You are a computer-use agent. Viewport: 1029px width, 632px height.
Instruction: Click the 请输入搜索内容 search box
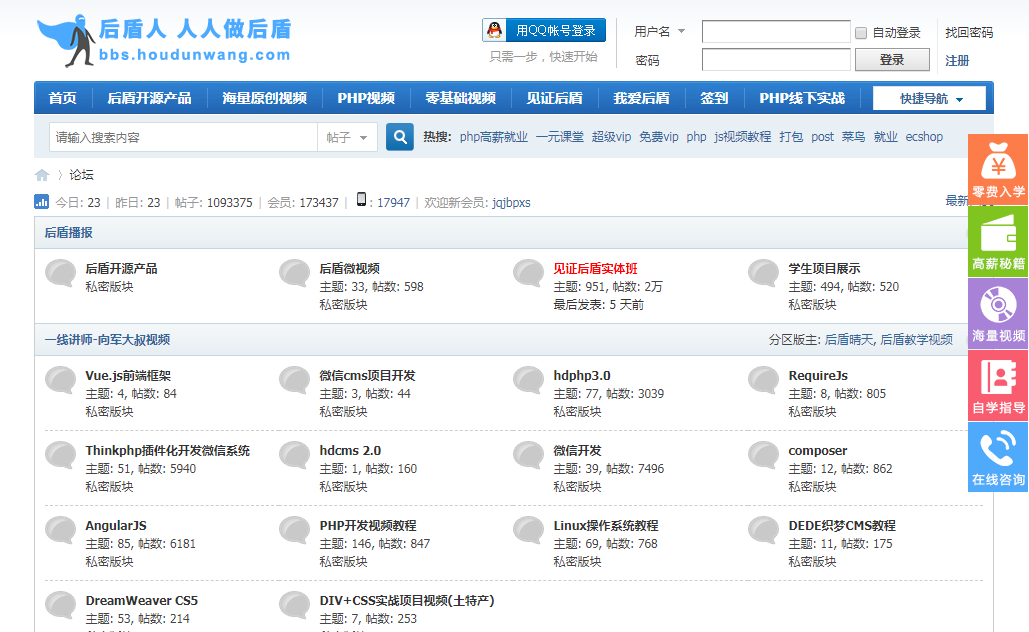[x=183, y=137]
